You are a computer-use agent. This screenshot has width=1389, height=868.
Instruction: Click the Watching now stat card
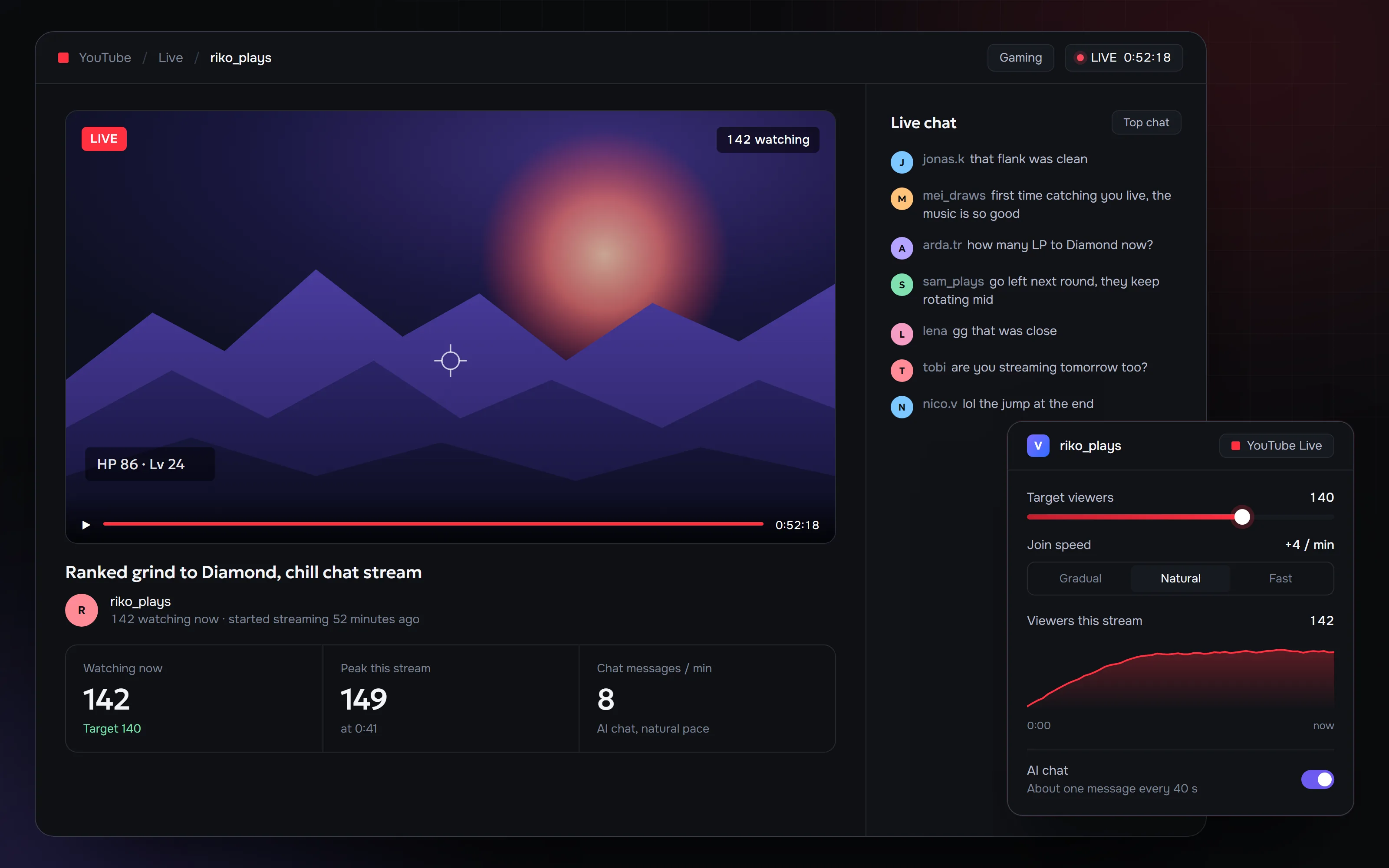(x=194, y=698)
